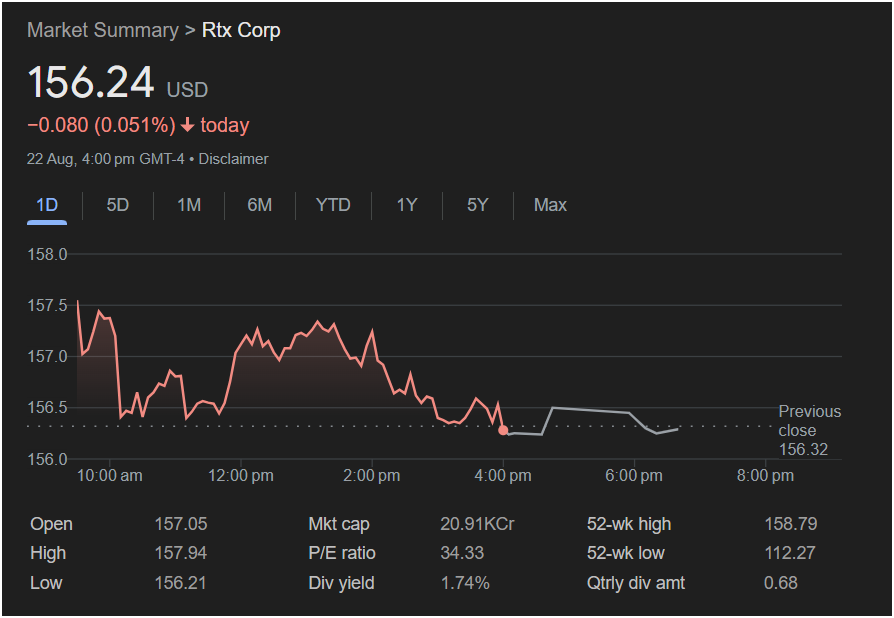
Task: Click the Div yield value 1.74%
Action: point(465,582)
